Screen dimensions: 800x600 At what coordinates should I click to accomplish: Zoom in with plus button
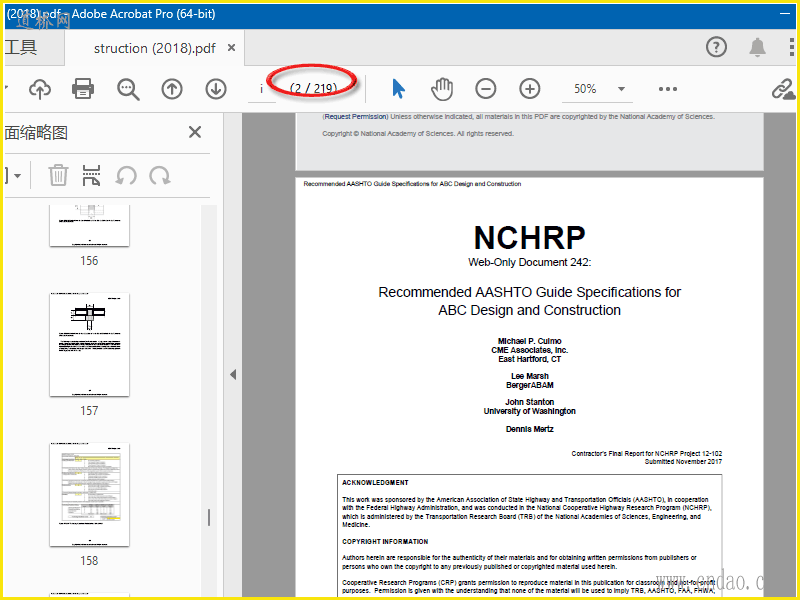click(530, 89)
